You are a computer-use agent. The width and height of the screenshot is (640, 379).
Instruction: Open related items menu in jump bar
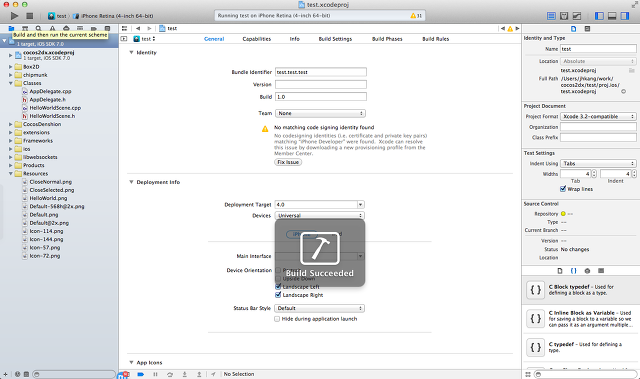coord(124,29)
